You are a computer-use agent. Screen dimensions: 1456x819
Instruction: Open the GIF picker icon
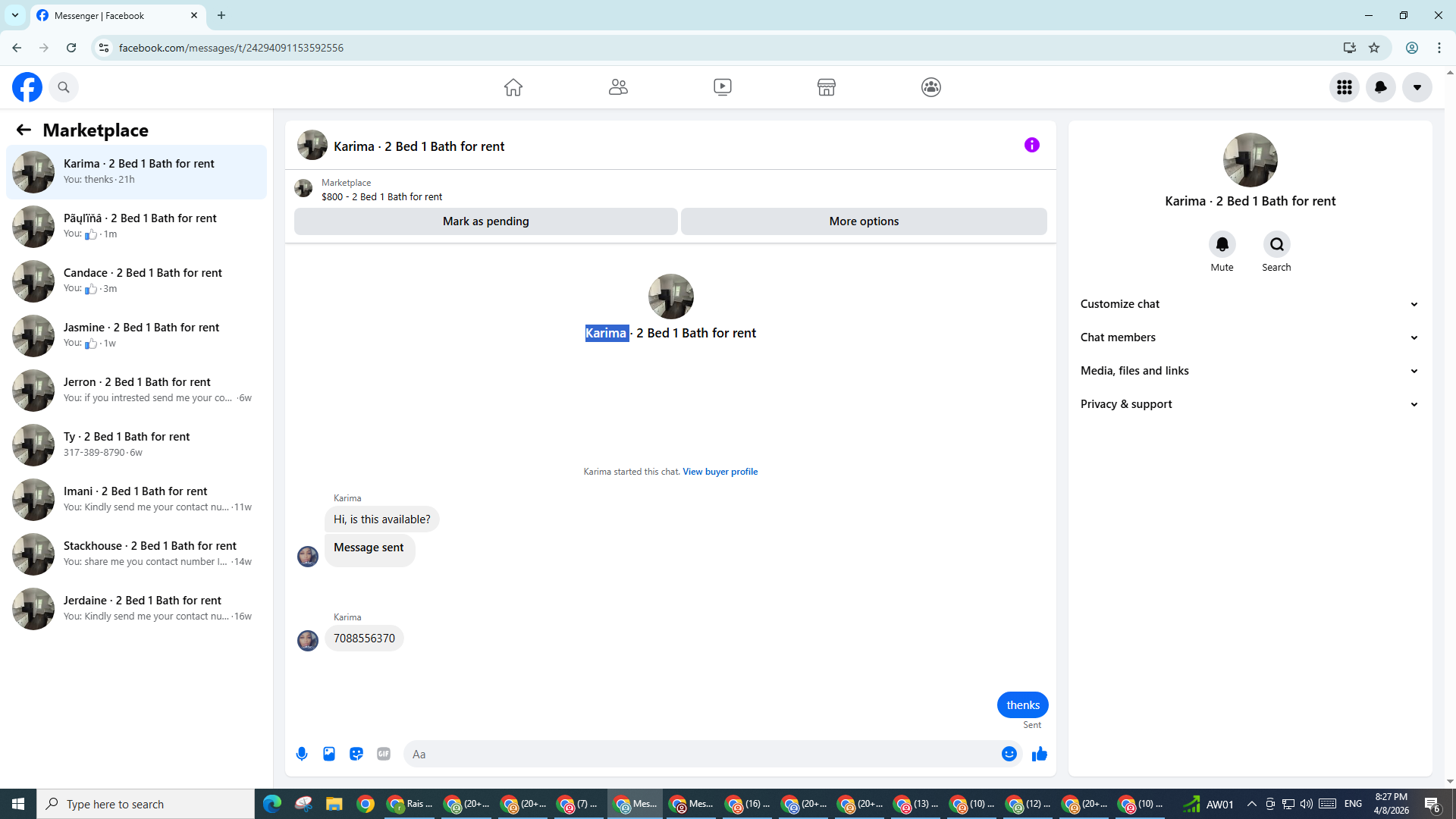[x=384, y=754]
